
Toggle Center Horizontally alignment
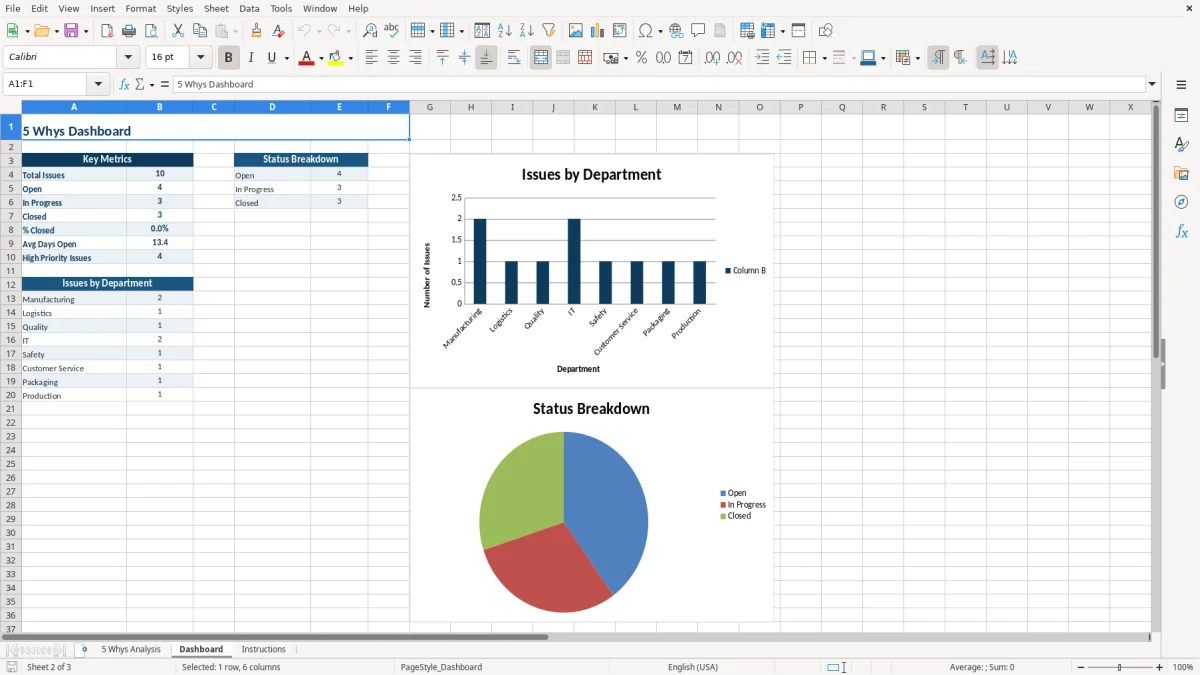coord(393,58)
